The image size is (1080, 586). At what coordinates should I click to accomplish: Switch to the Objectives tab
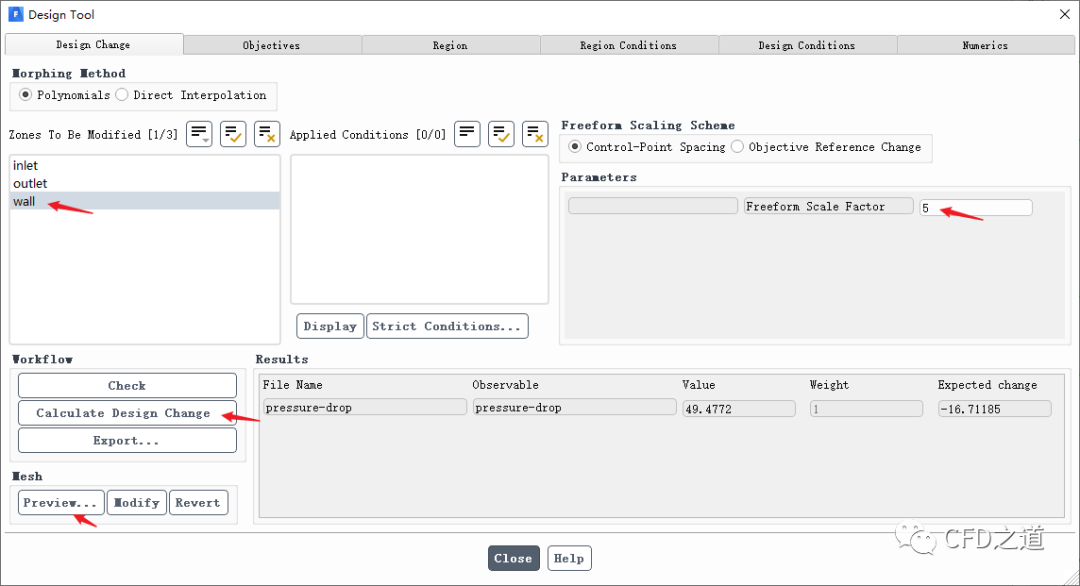(x=271, y=45)
